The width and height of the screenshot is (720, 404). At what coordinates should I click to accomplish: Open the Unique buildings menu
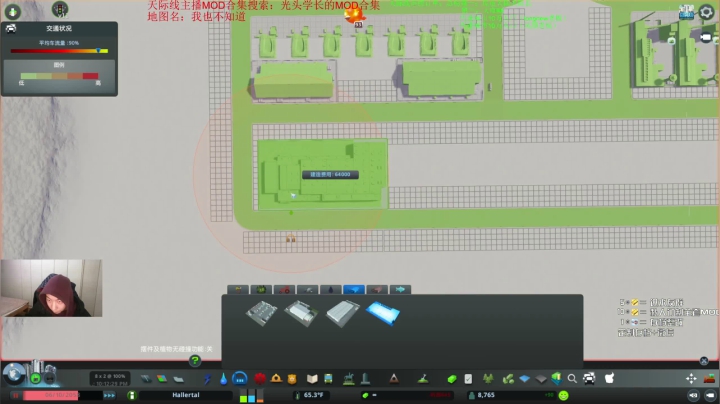tap(366, 379)
